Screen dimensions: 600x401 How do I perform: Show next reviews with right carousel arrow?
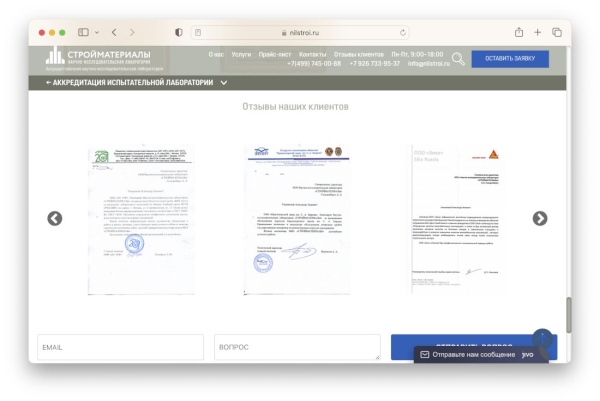[540, 218]
